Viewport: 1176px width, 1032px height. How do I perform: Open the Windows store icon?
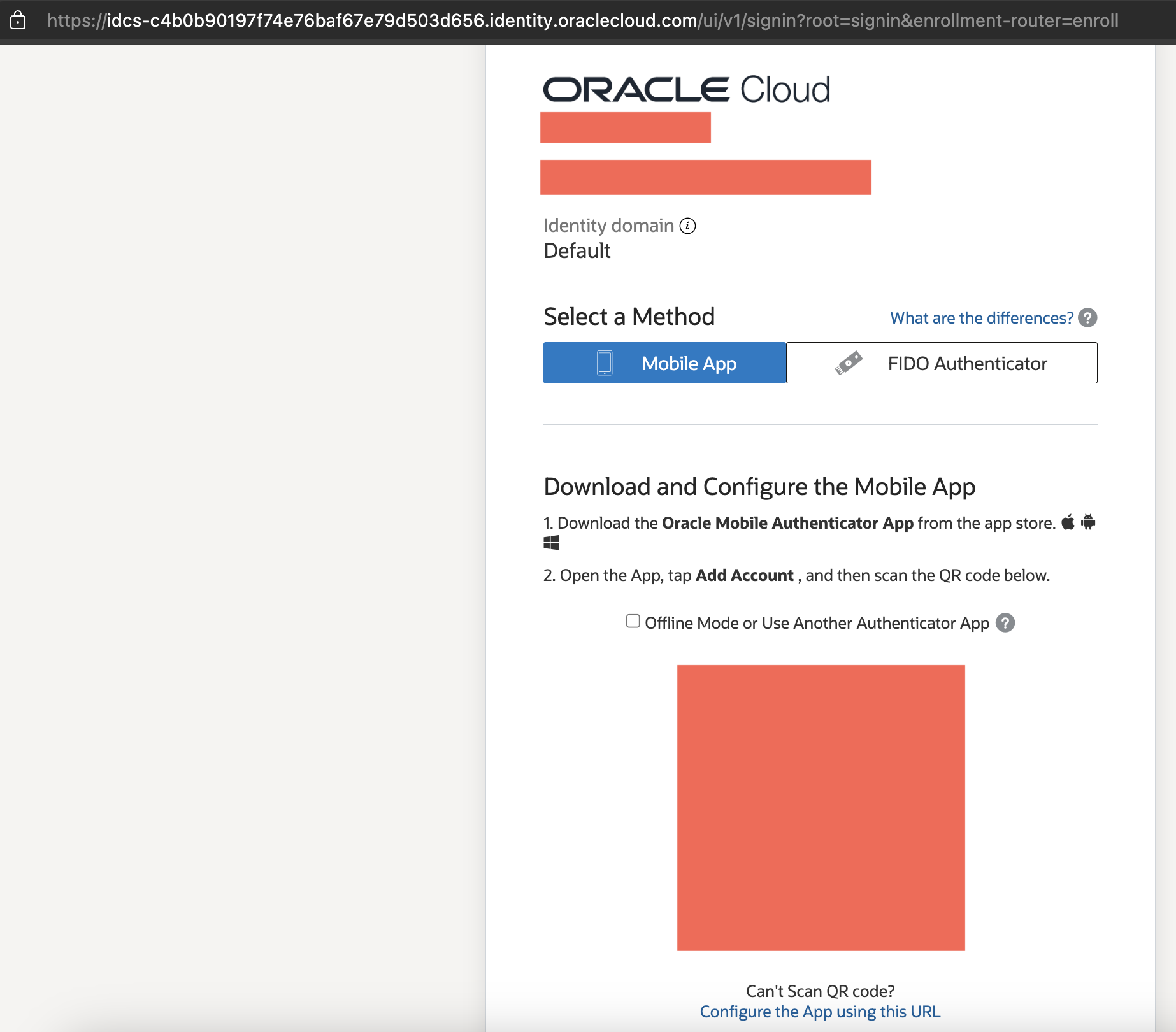(551, 543)
